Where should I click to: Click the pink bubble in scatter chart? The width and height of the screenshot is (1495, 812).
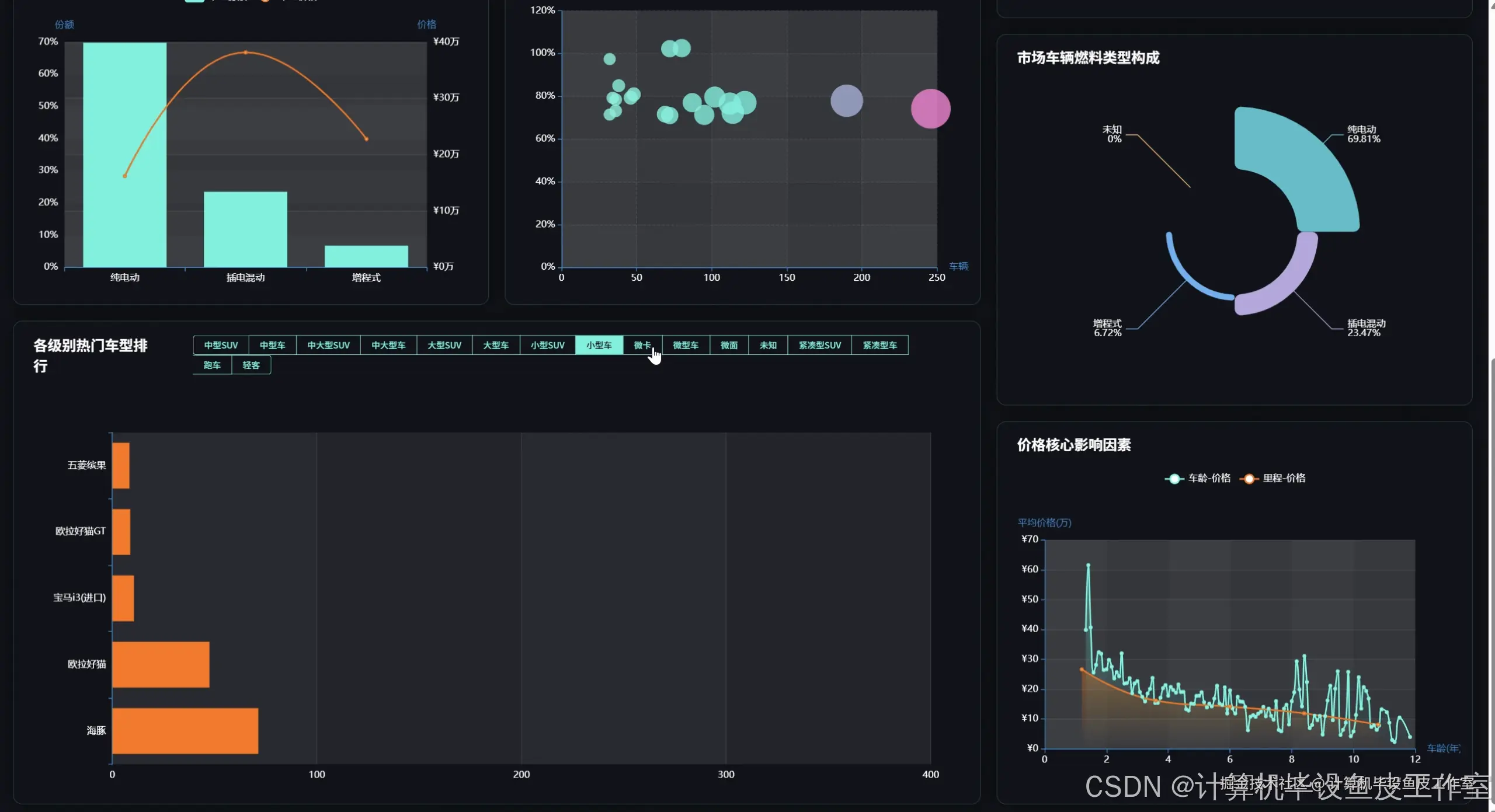click(930, 109)
